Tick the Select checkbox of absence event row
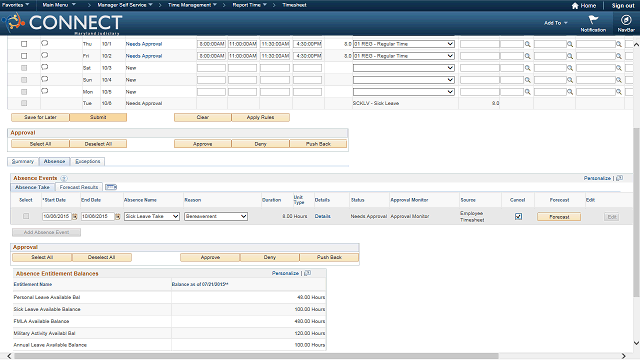Image resolution: width=640 pixels, height=360 pixels. click(26, 216)
